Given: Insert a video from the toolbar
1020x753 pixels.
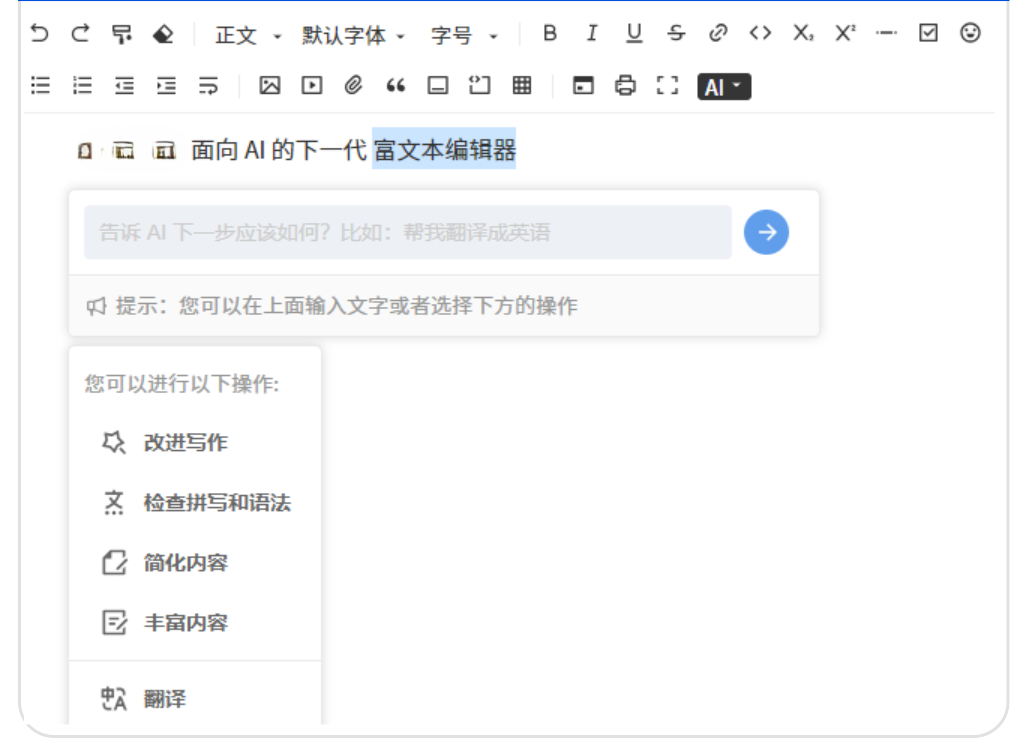Looking at the screenshot, I should pyautogui.click(x=312, y=85).
